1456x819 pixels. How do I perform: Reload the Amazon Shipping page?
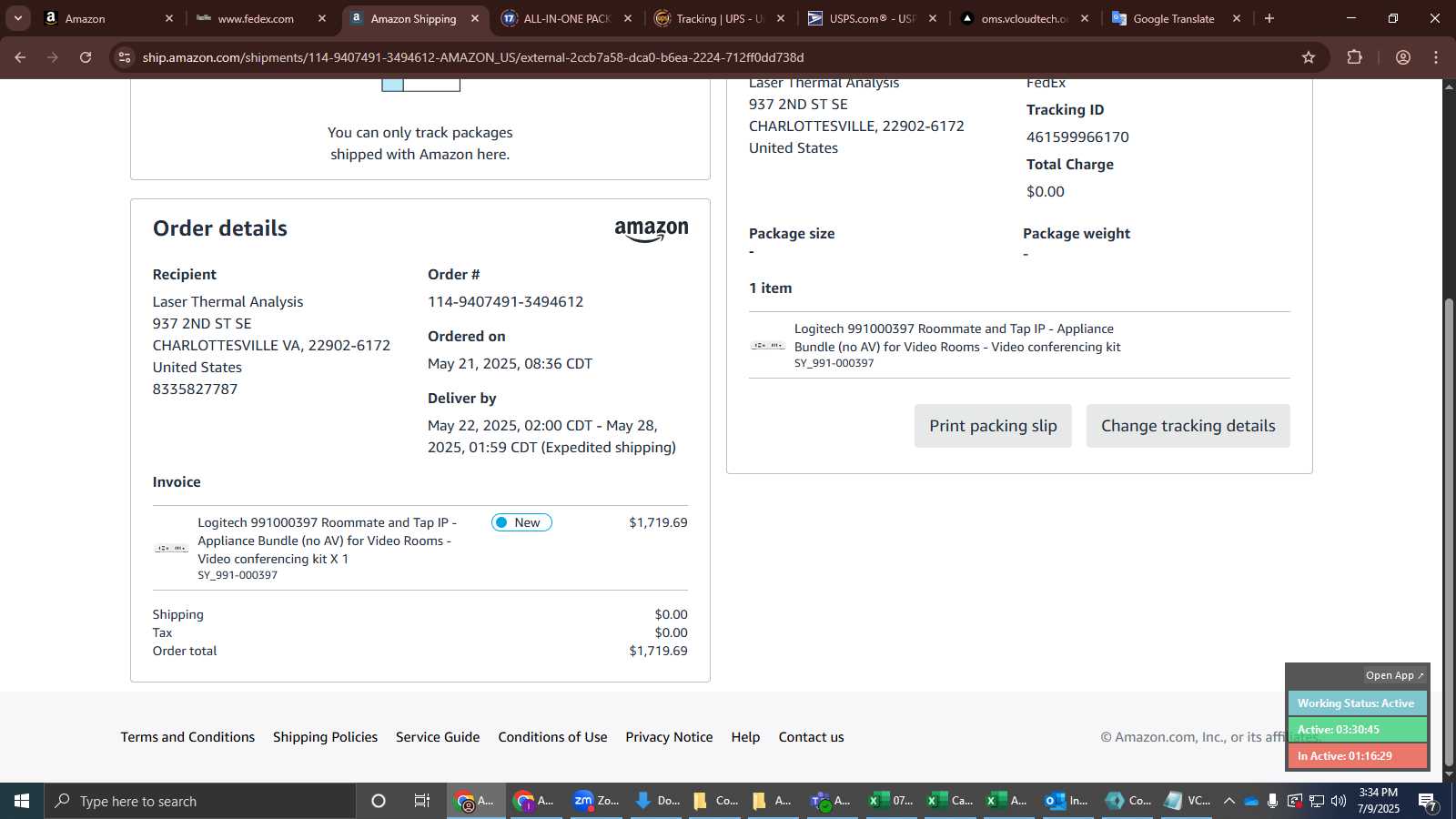[x=86, y=57]
